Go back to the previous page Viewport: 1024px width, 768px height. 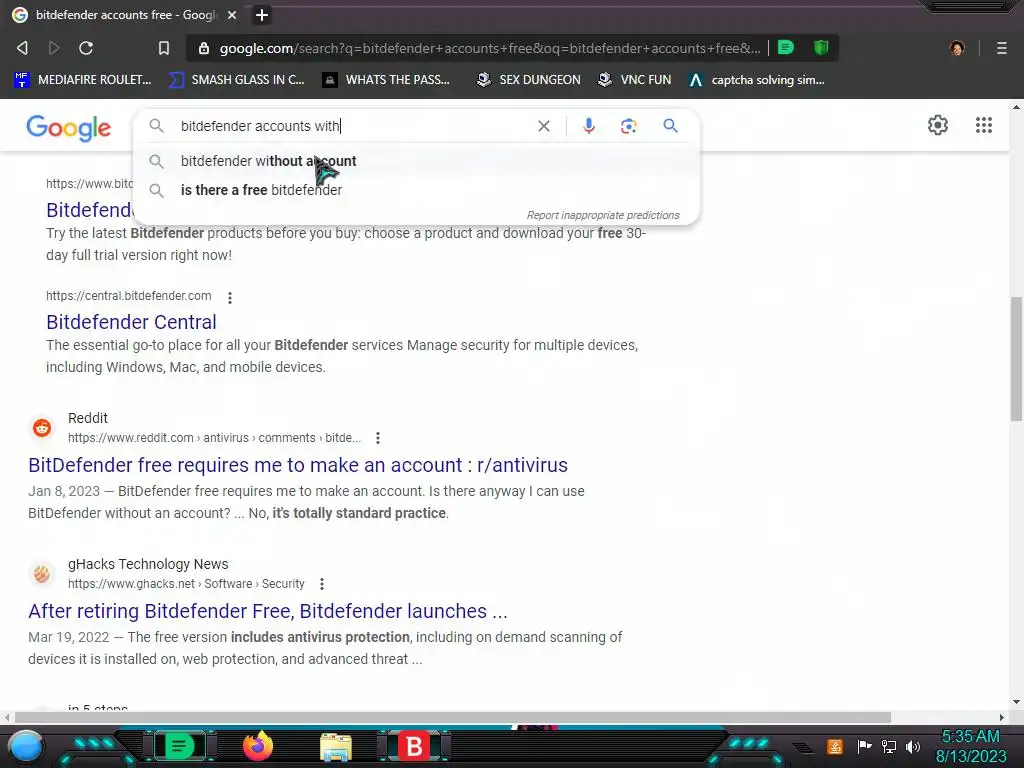coord(22,48)
